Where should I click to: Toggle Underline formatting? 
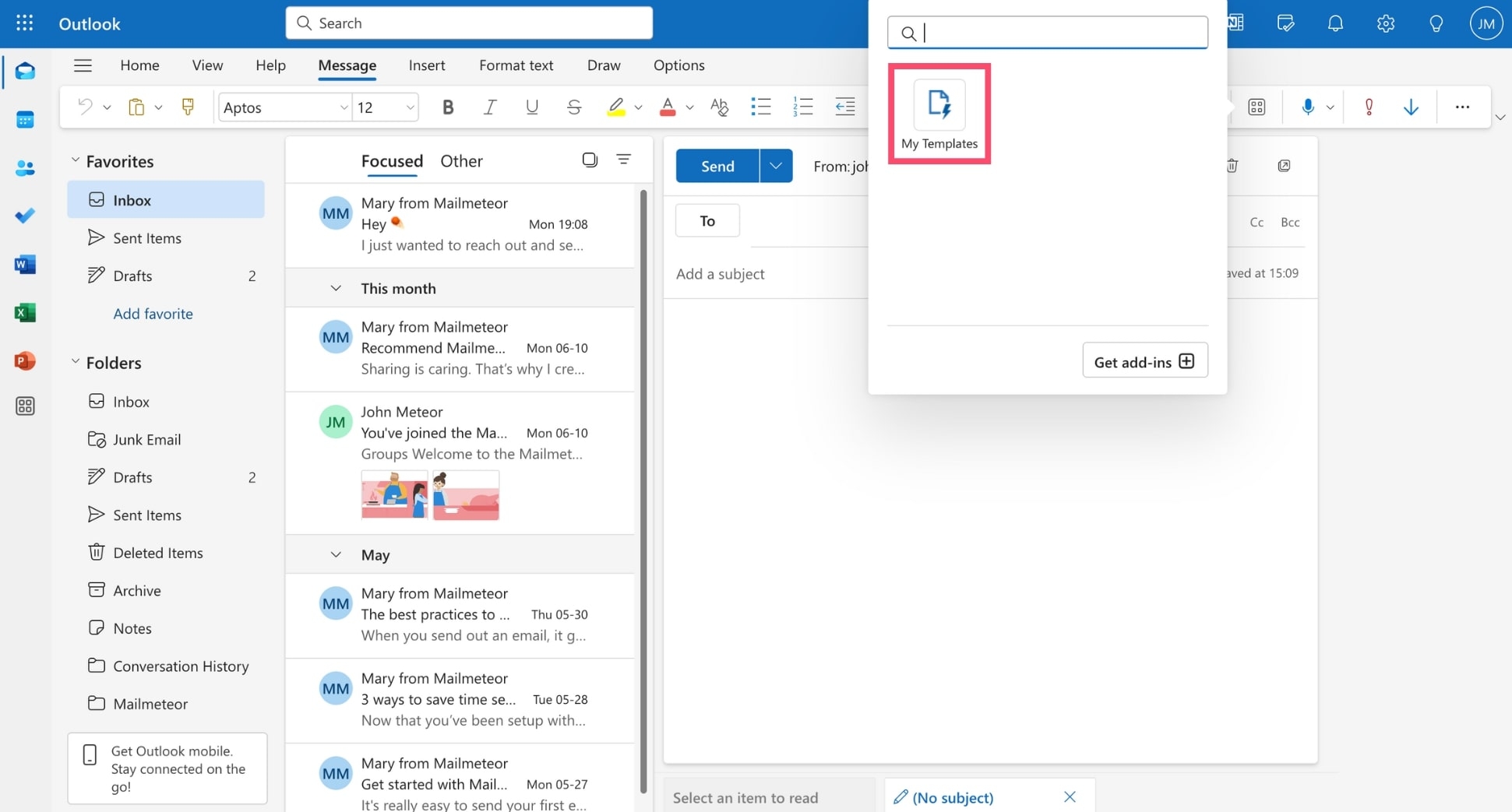tap(532, 107)
